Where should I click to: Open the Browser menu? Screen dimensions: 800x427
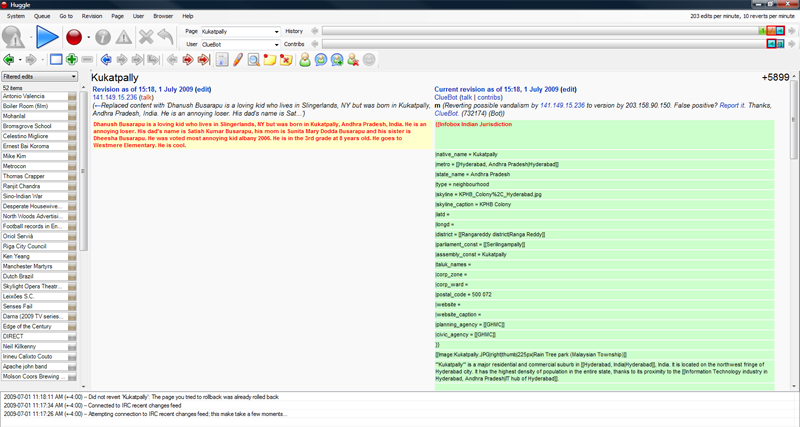[163, 16]
